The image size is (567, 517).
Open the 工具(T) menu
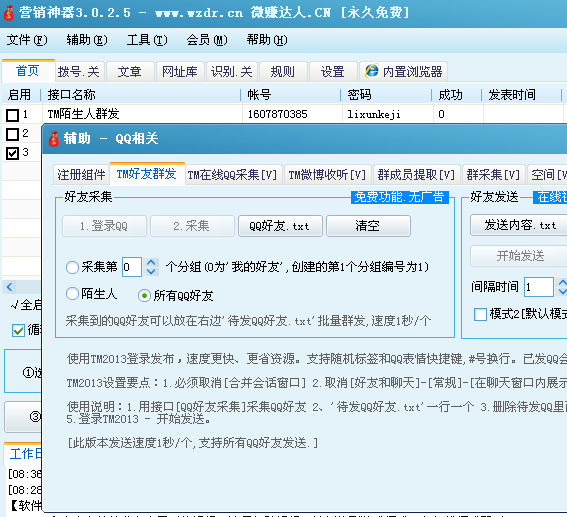coord(147,40)
